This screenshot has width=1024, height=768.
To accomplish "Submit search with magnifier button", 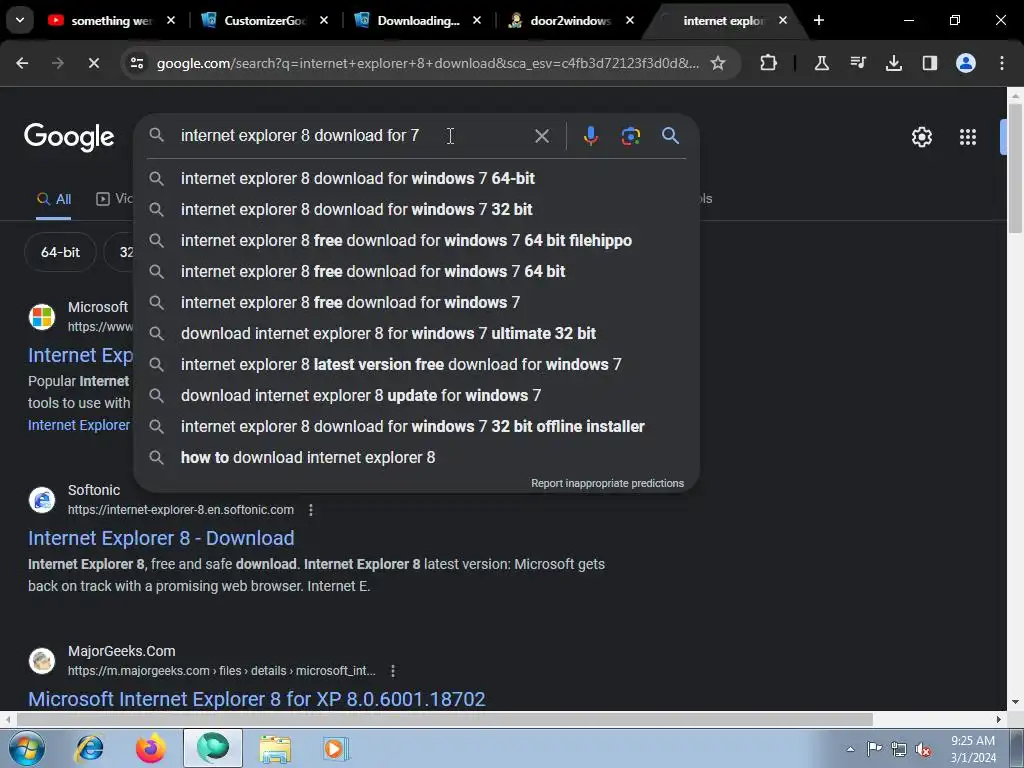I will click(x=670, y=136).
